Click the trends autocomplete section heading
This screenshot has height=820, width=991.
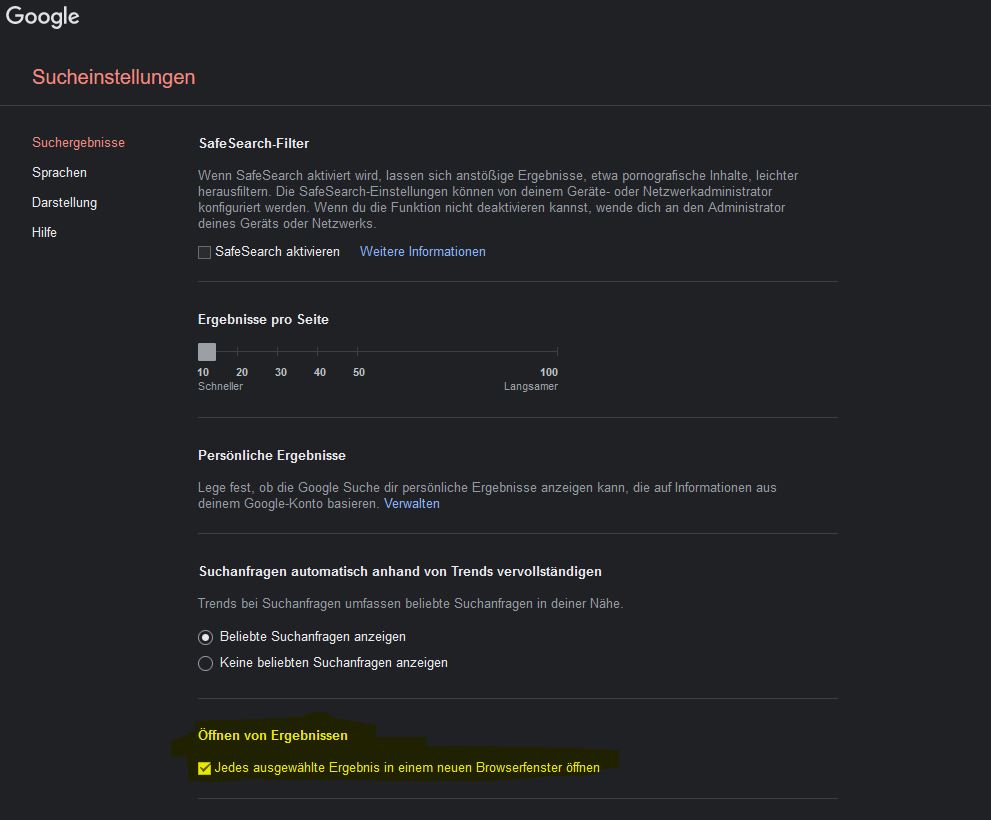click(400, 572)
